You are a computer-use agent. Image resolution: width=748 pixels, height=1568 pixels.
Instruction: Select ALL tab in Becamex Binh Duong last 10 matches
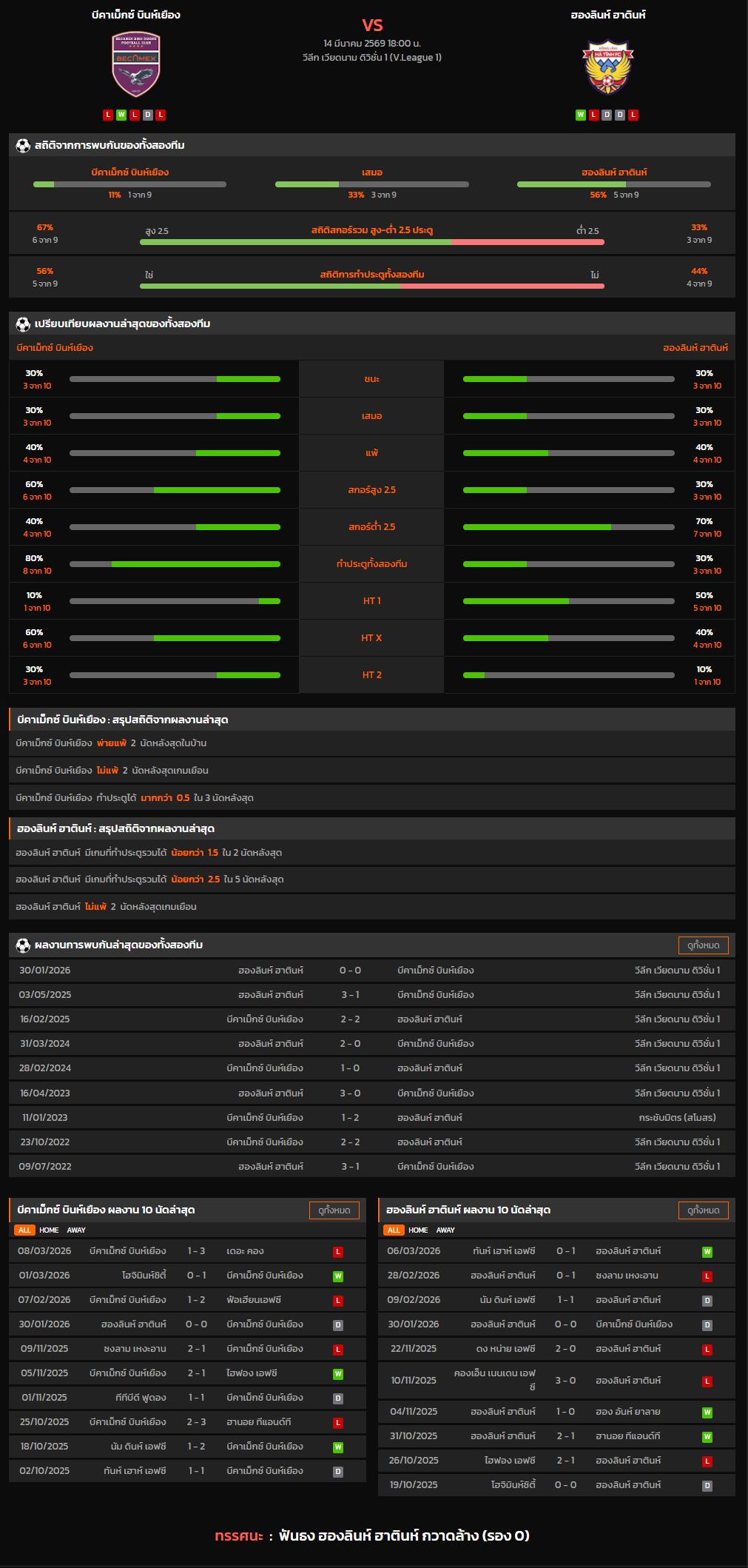tap(24, 1230)
